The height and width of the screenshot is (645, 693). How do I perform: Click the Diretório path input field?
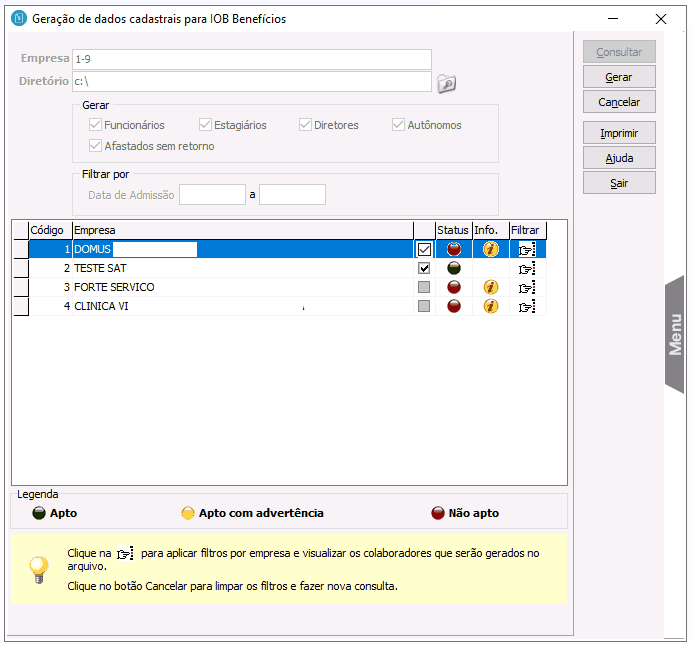pyautogui.click(x=251, y=83)
